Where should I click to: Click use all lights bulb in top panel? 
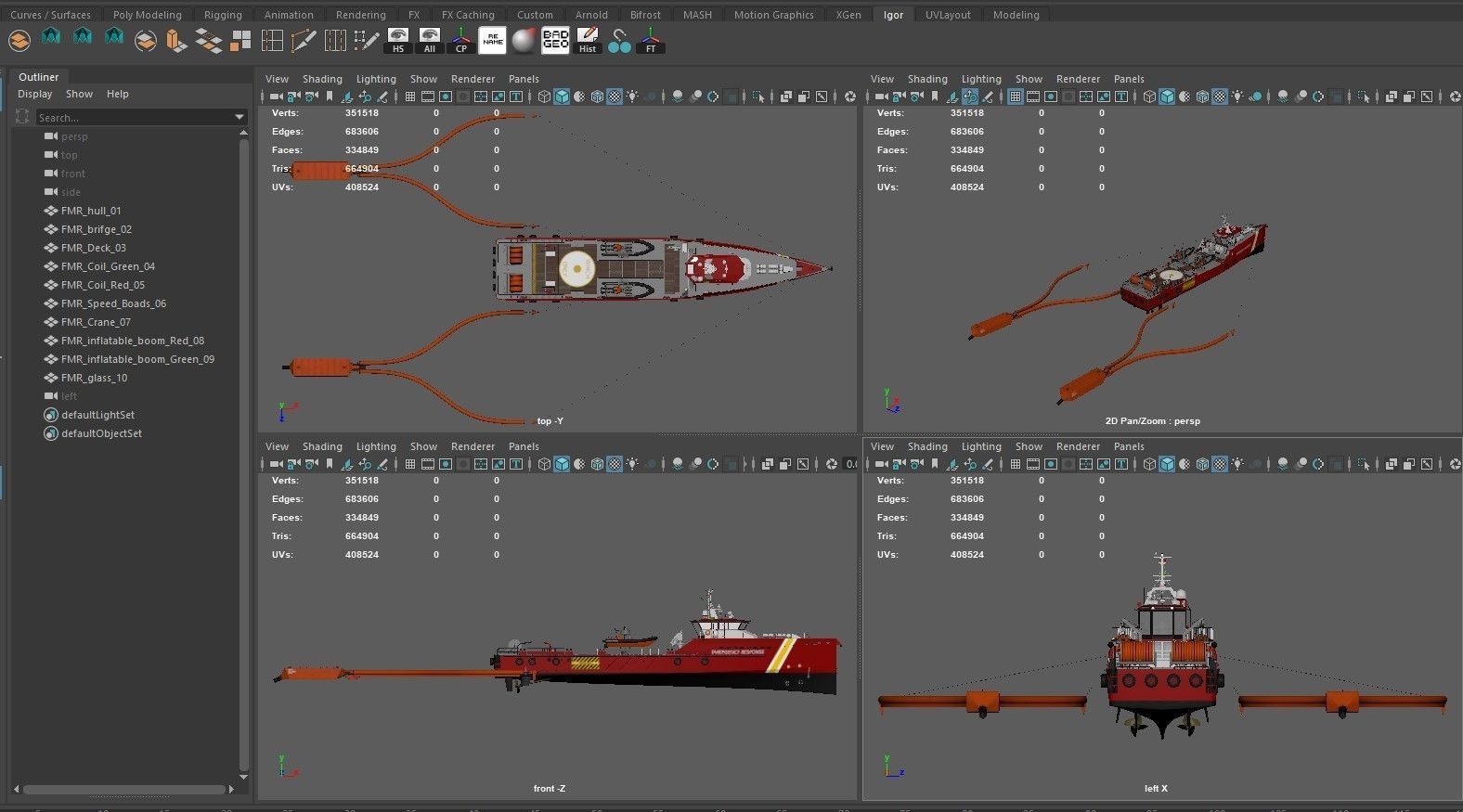click(631, 97)
